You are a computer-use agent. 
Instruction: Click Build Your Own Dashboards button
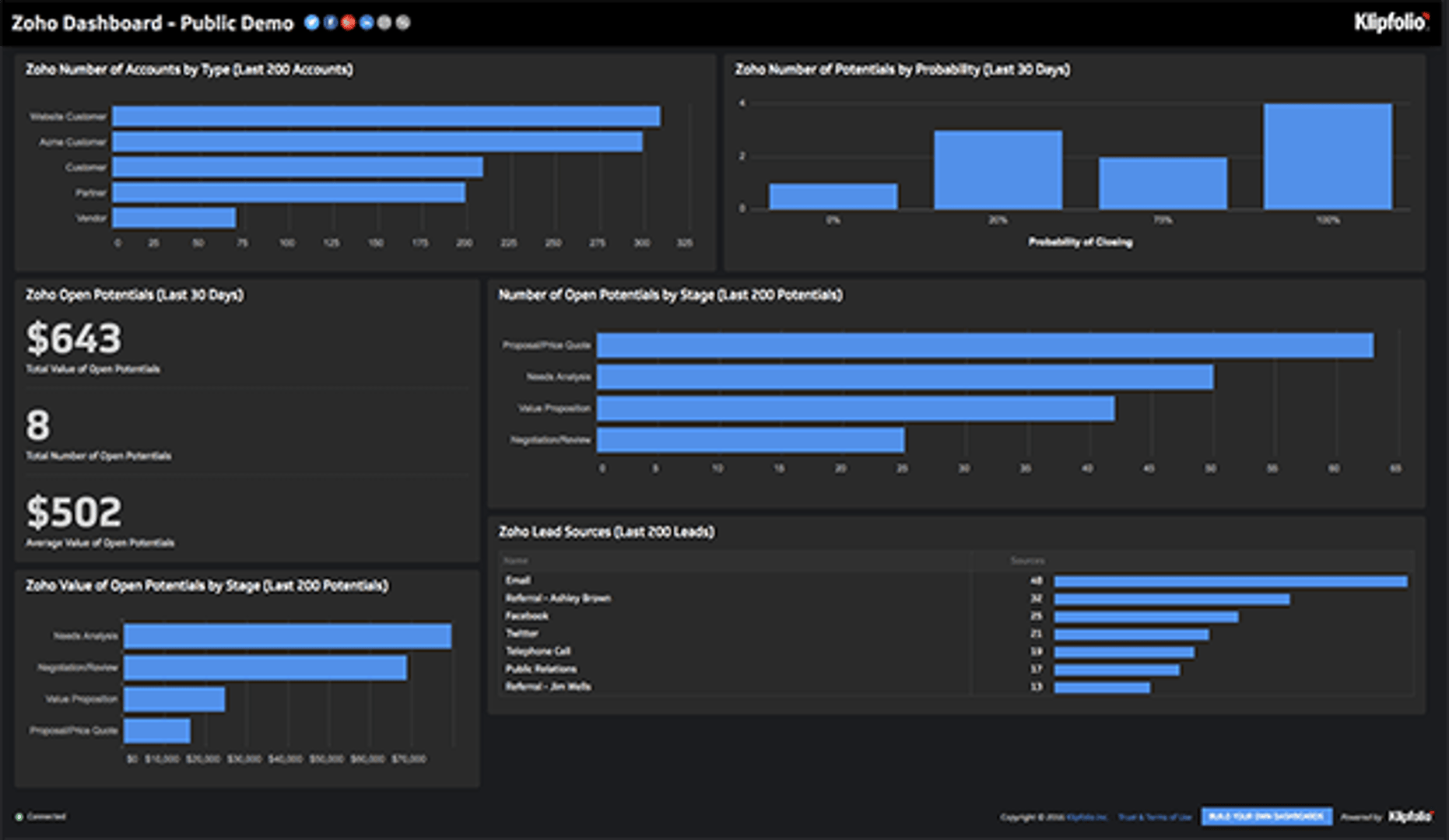(1266, 817)
